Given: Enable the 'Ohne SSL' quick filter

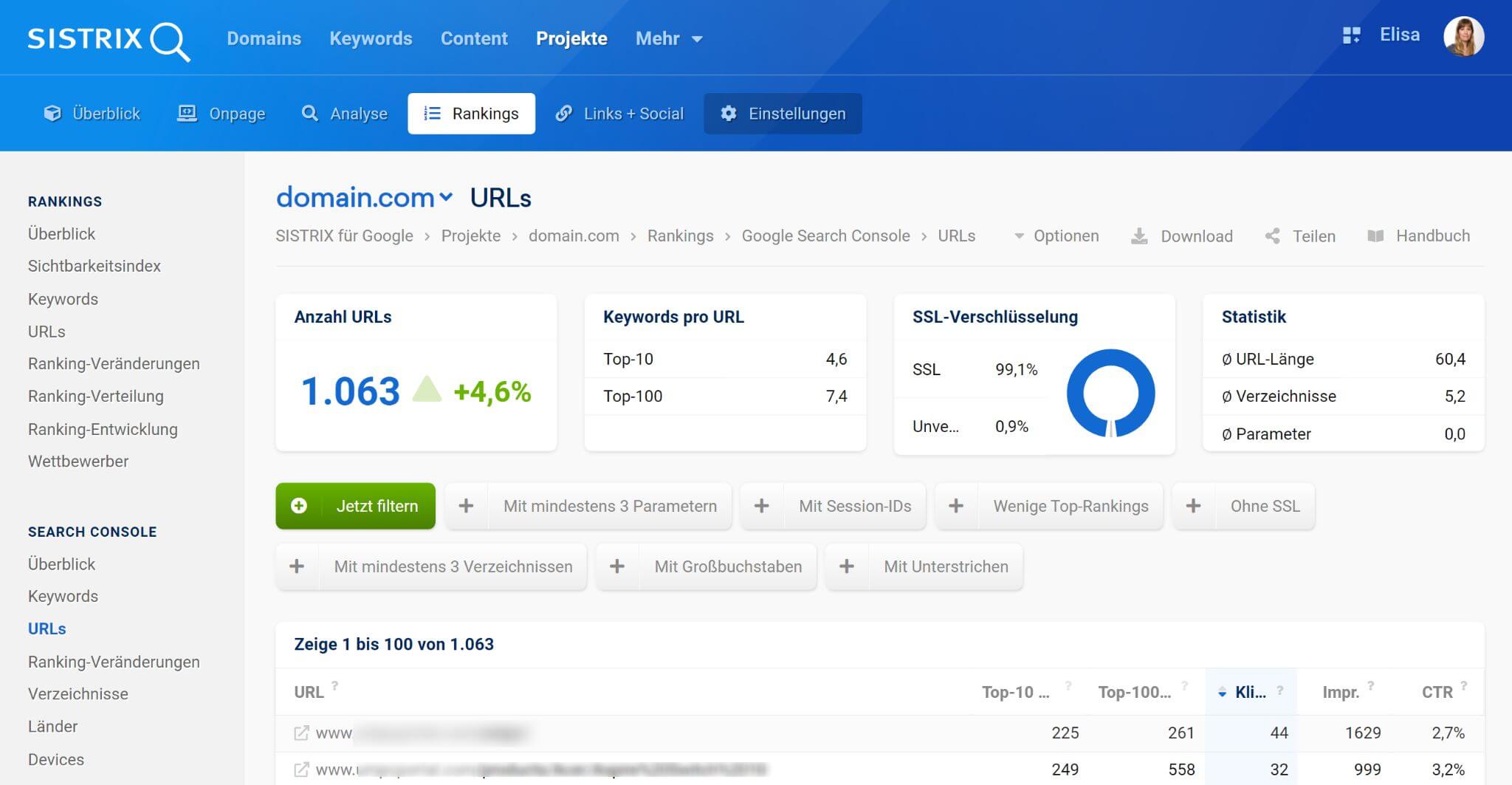Looking at the screenshot, I should 1243,507.
